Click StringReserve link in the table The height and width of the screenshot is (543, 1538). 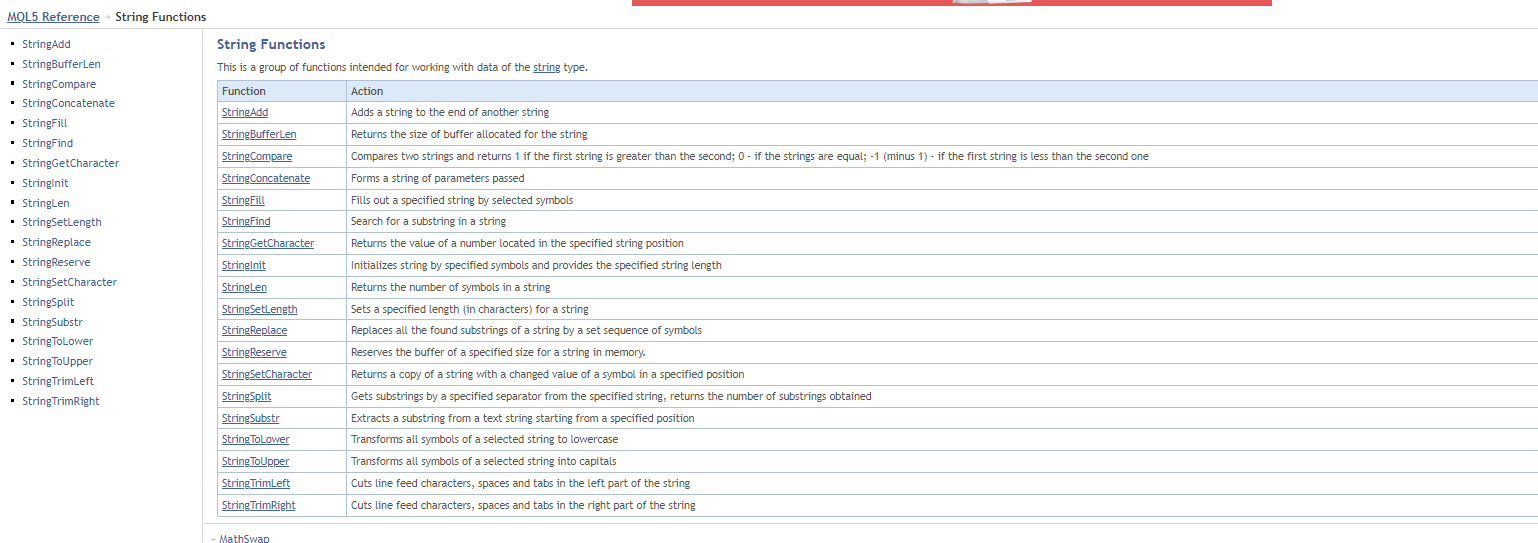tap(254, 352)
